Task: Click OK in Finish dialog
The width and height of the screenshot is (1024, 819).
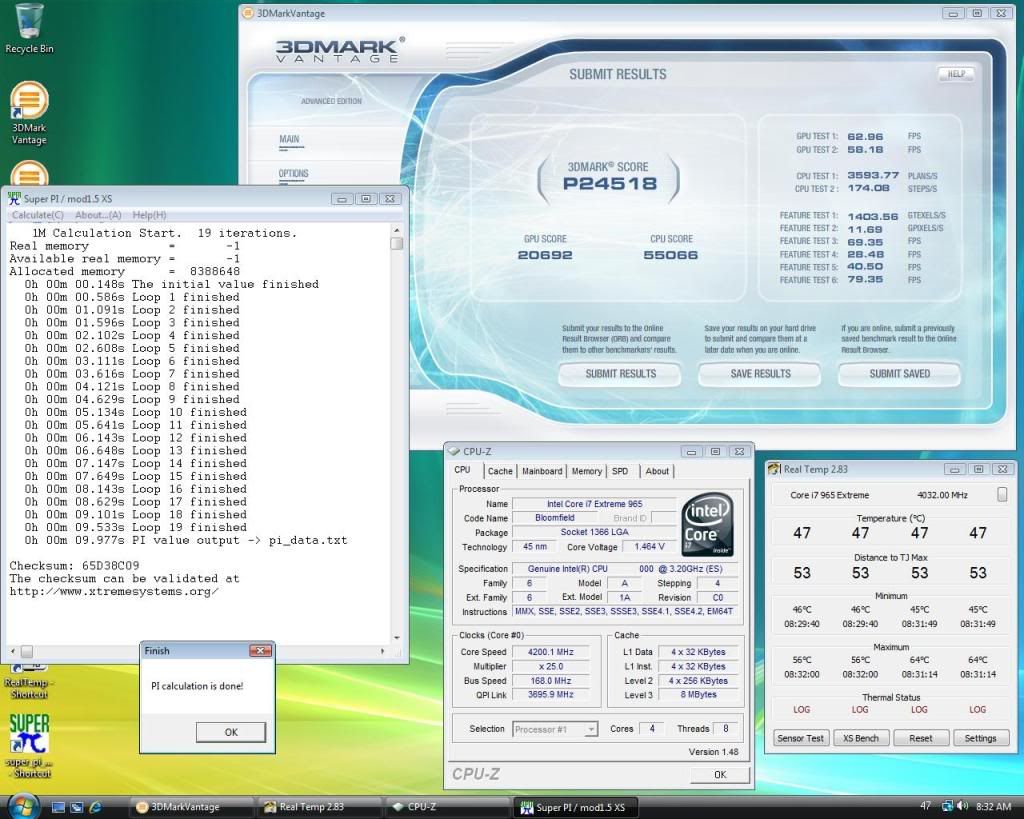Action: [x=231, y=732]
